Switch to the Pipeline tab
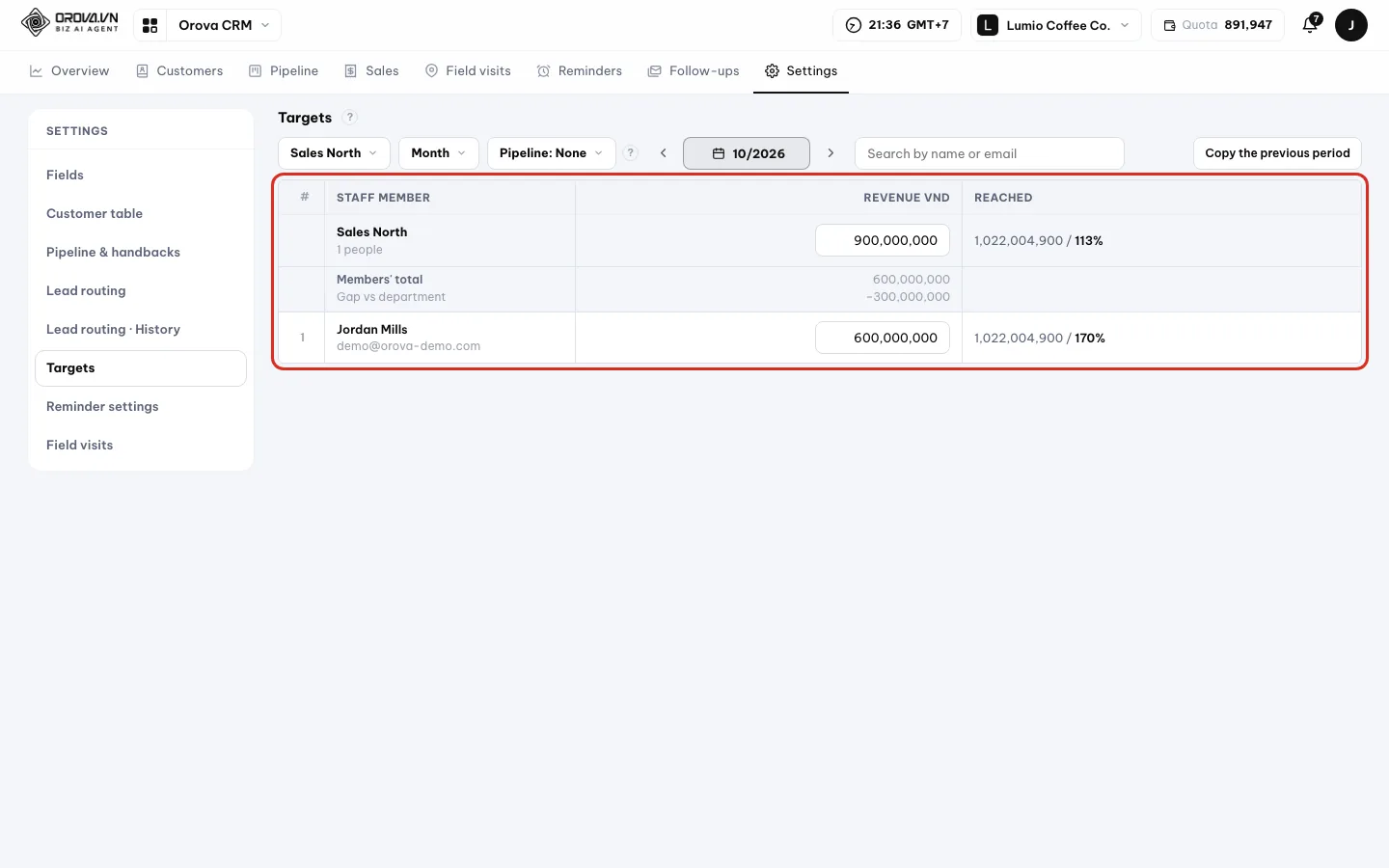 pos(284,71)
